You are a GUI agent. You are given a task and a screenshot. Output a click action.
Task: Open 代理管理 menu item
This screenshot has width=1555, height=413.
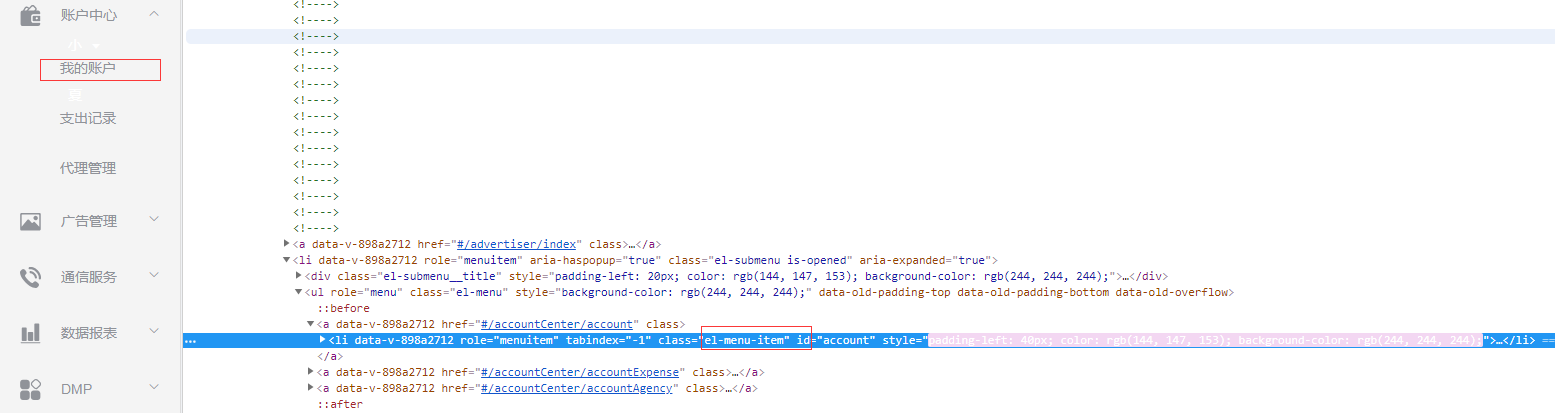coord(88,168)
